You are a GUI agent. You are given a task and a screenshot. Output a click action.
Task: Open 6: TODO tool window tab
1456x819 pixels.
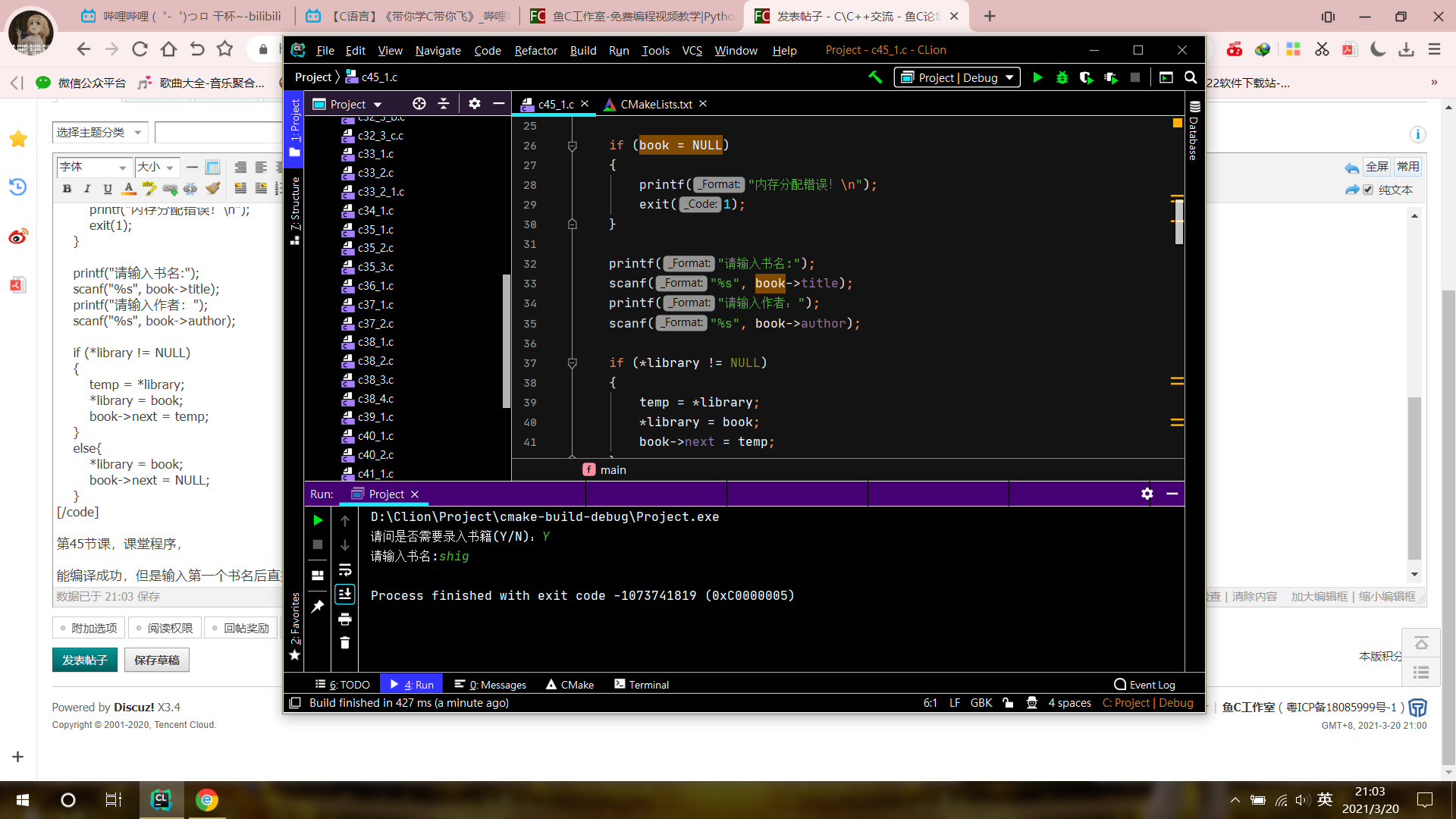(343, 684)
